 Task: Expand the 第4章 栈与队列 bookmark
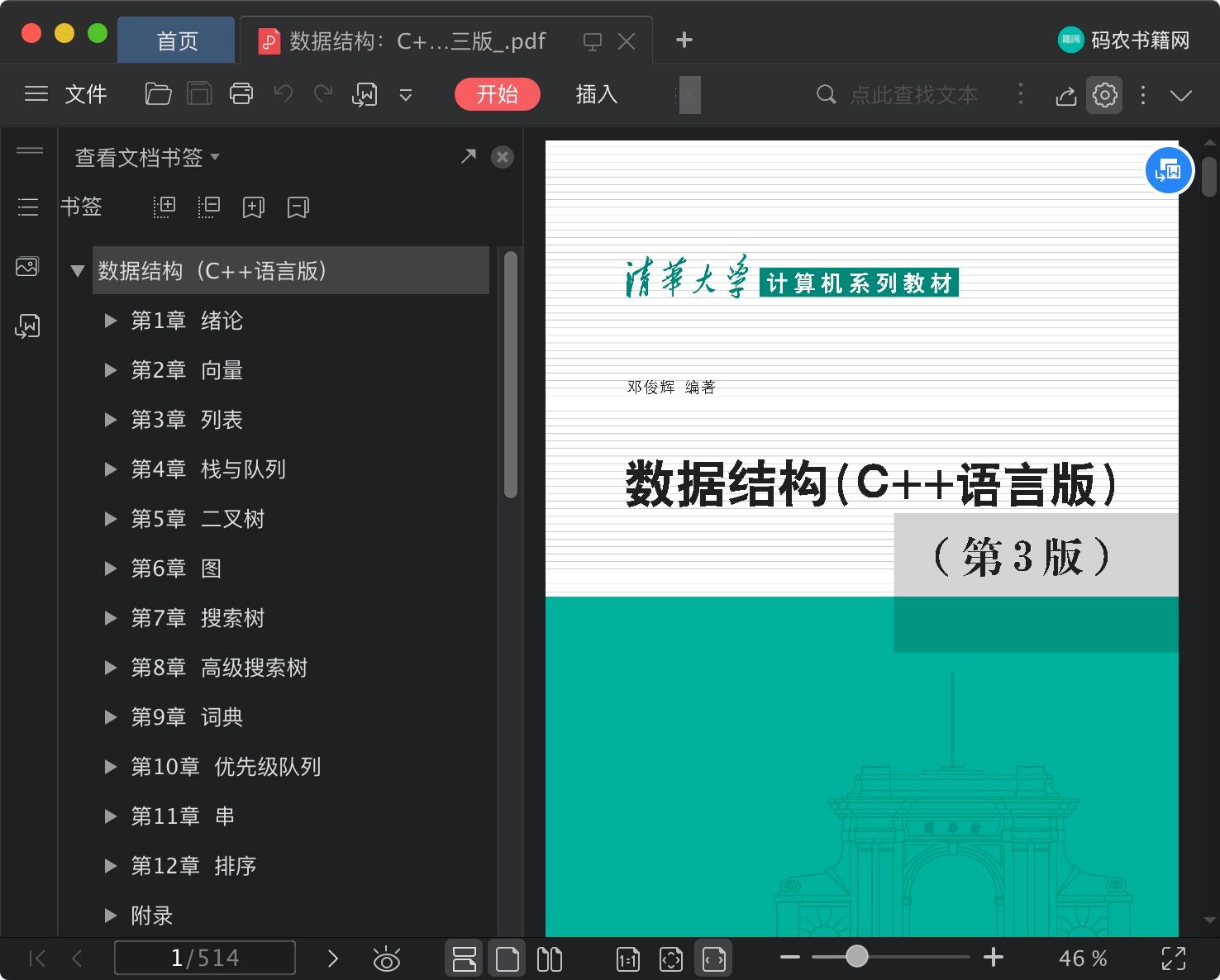110,469
